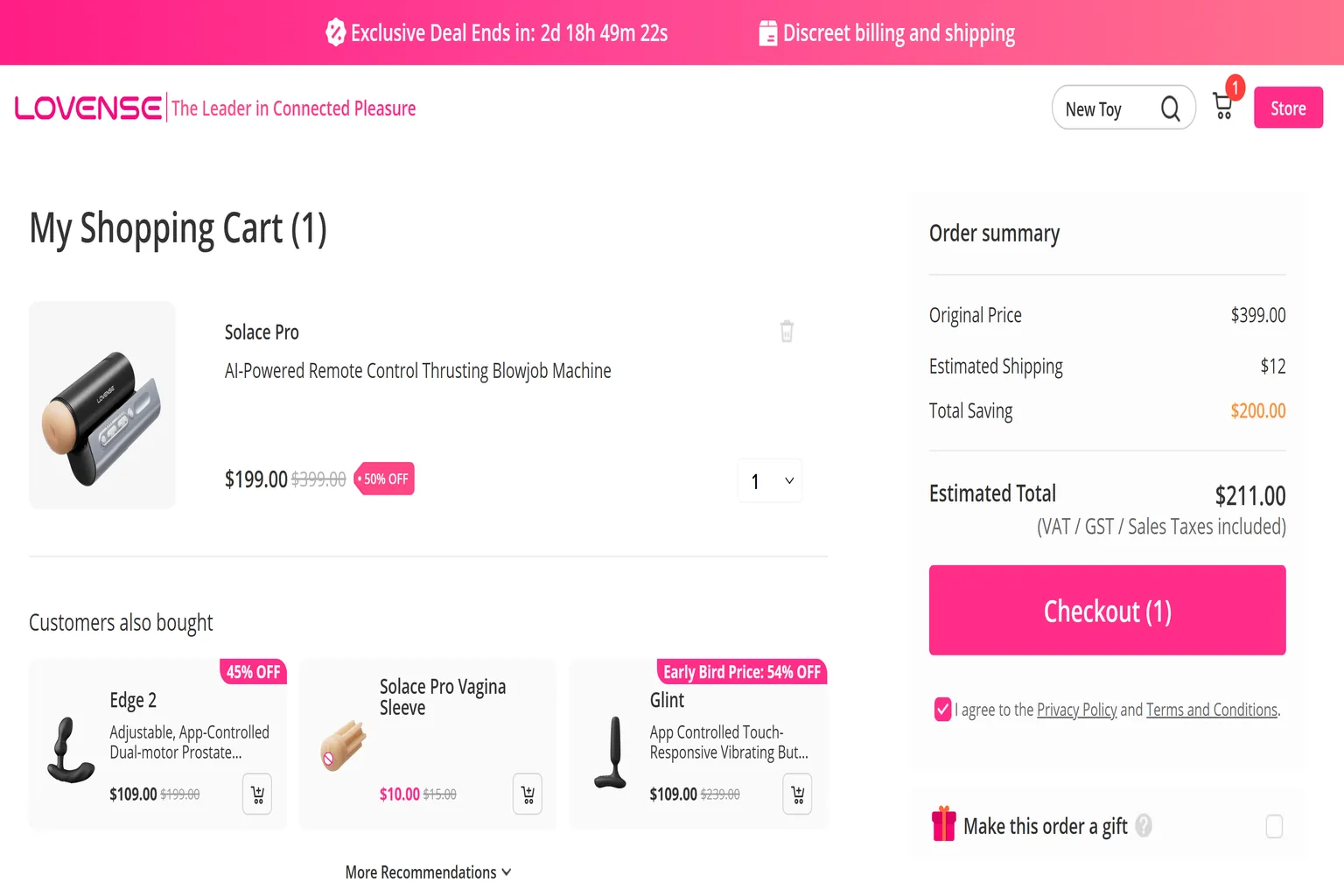
Task: Click the red gift box icon
Action: click(x=944, y=823)
